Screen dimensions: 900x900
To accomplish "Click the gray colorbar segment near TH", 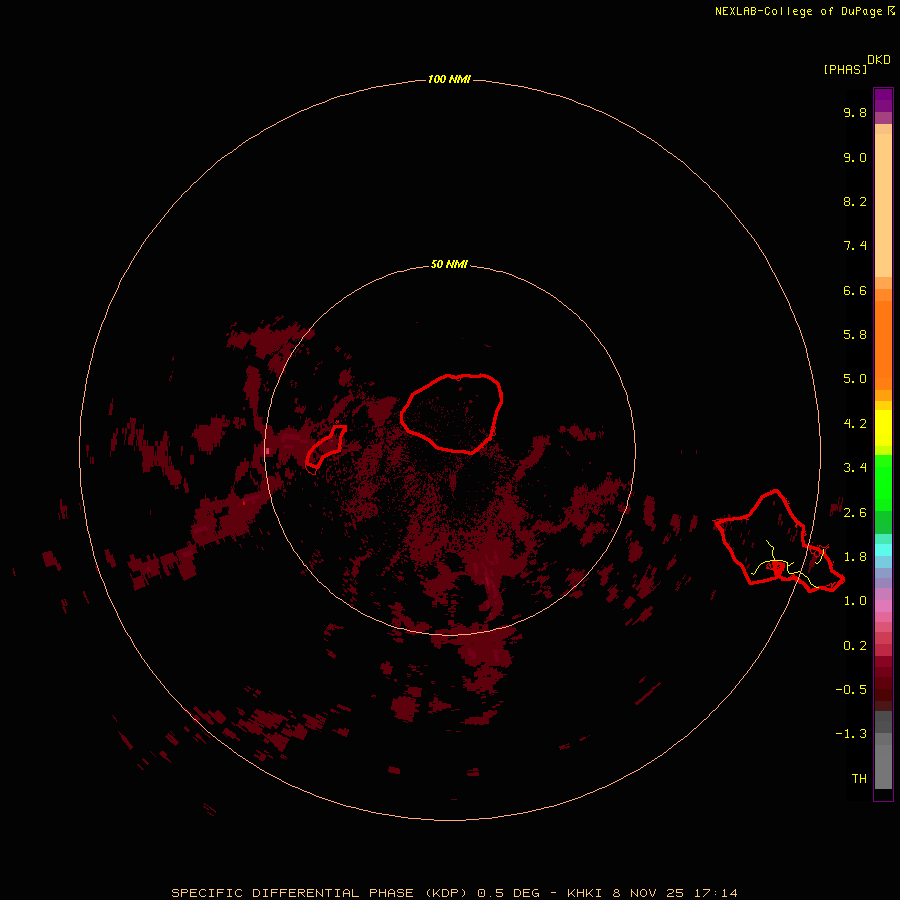I will (x=883, y=767).
